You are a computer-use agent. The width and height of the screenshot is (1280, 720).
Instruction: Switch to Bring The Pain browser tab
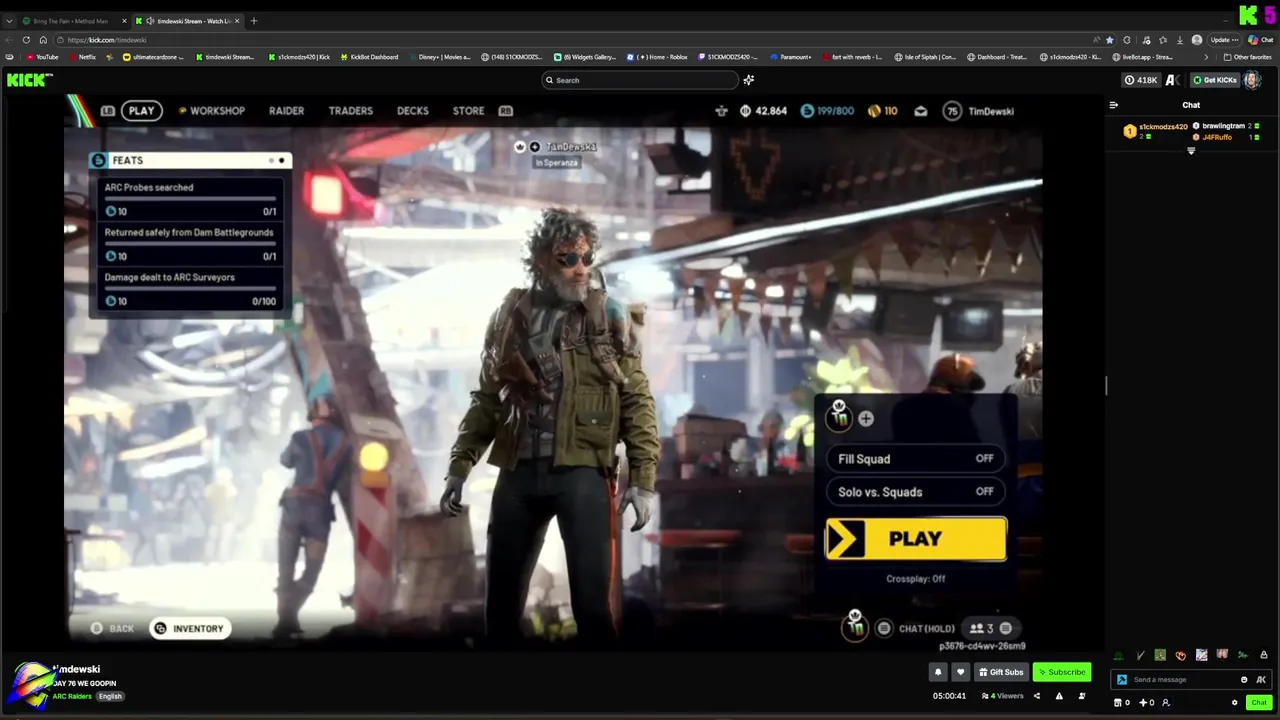[x=73, y=21]
